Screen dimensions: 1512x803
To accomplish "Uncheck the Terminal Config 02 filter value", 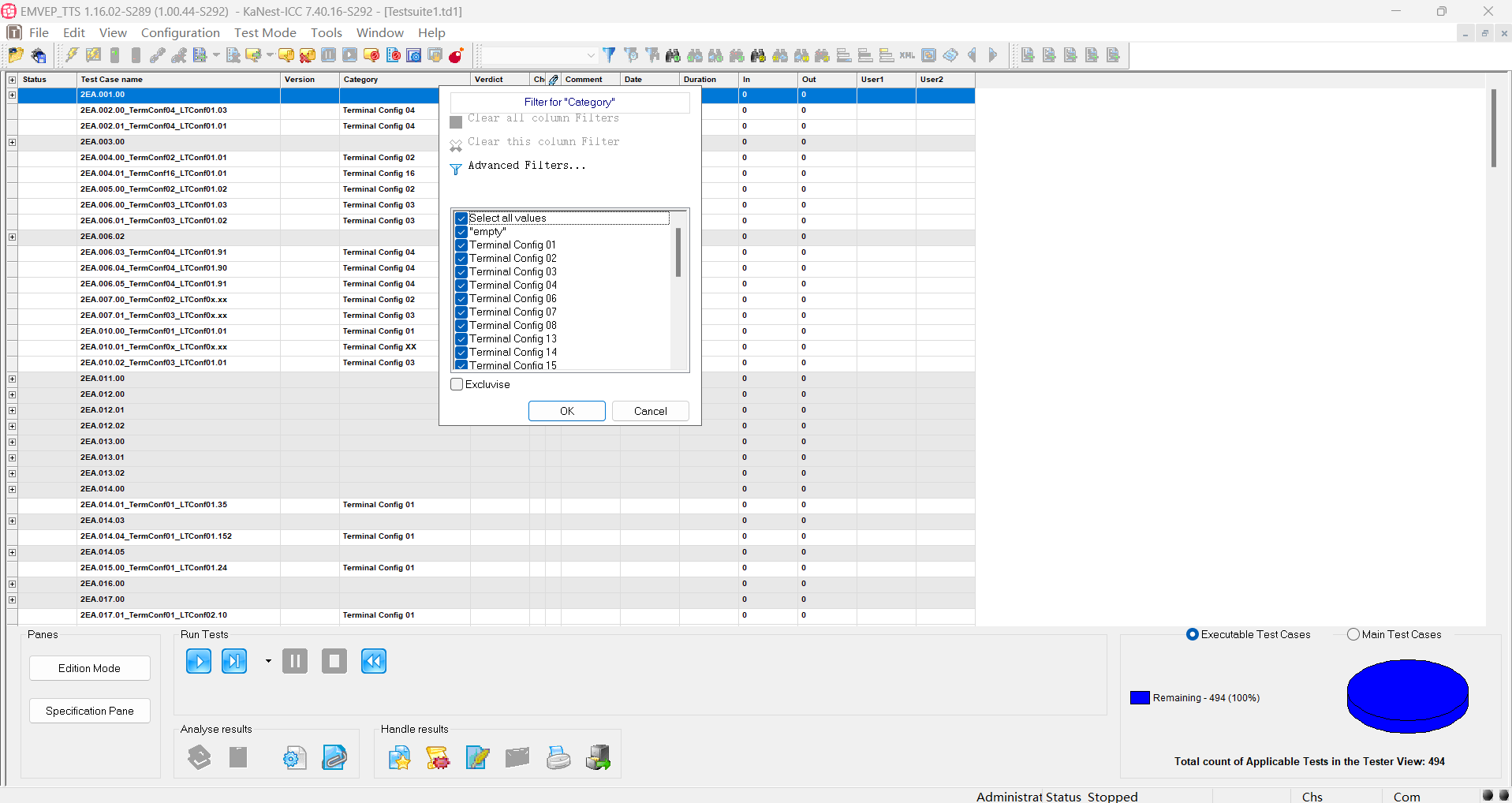I will (x=461, y=259).
